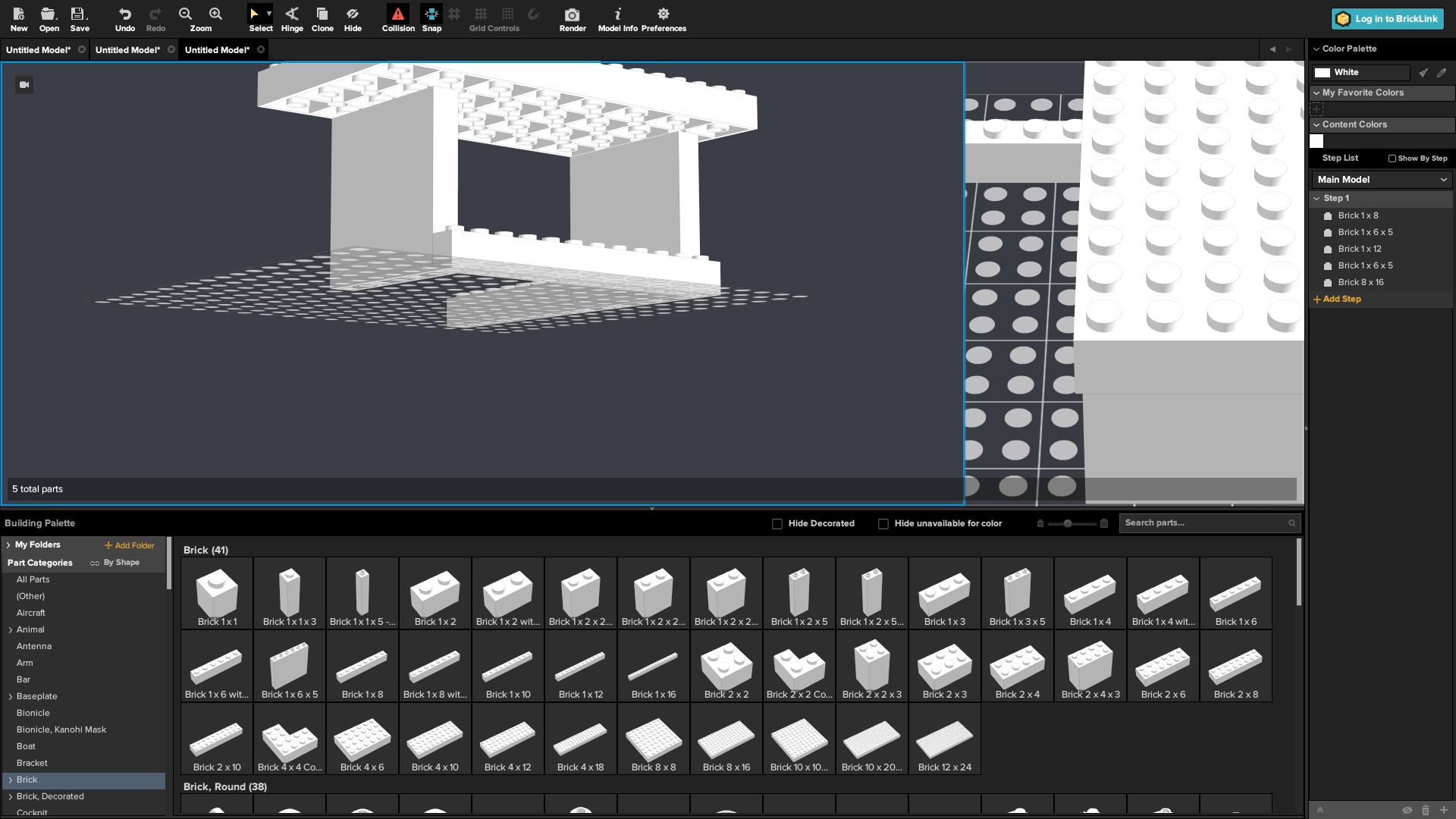Open Model Info
This screenshot has width=1456, height=819.
click(617, 19)
